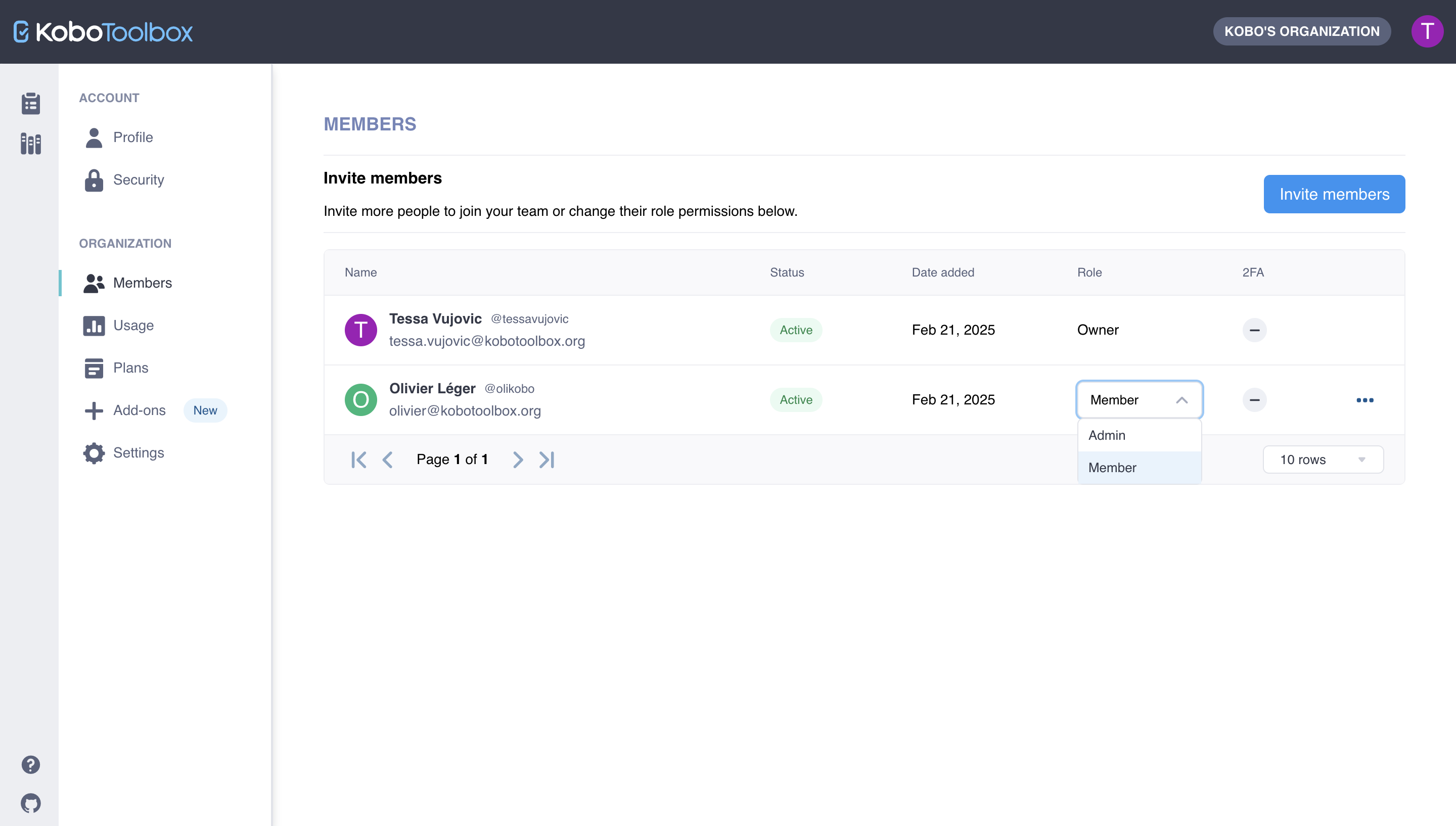The height and width of the screenshot is (826, 1456).
Task: Click the Status column header
Action: click(787, 272)
